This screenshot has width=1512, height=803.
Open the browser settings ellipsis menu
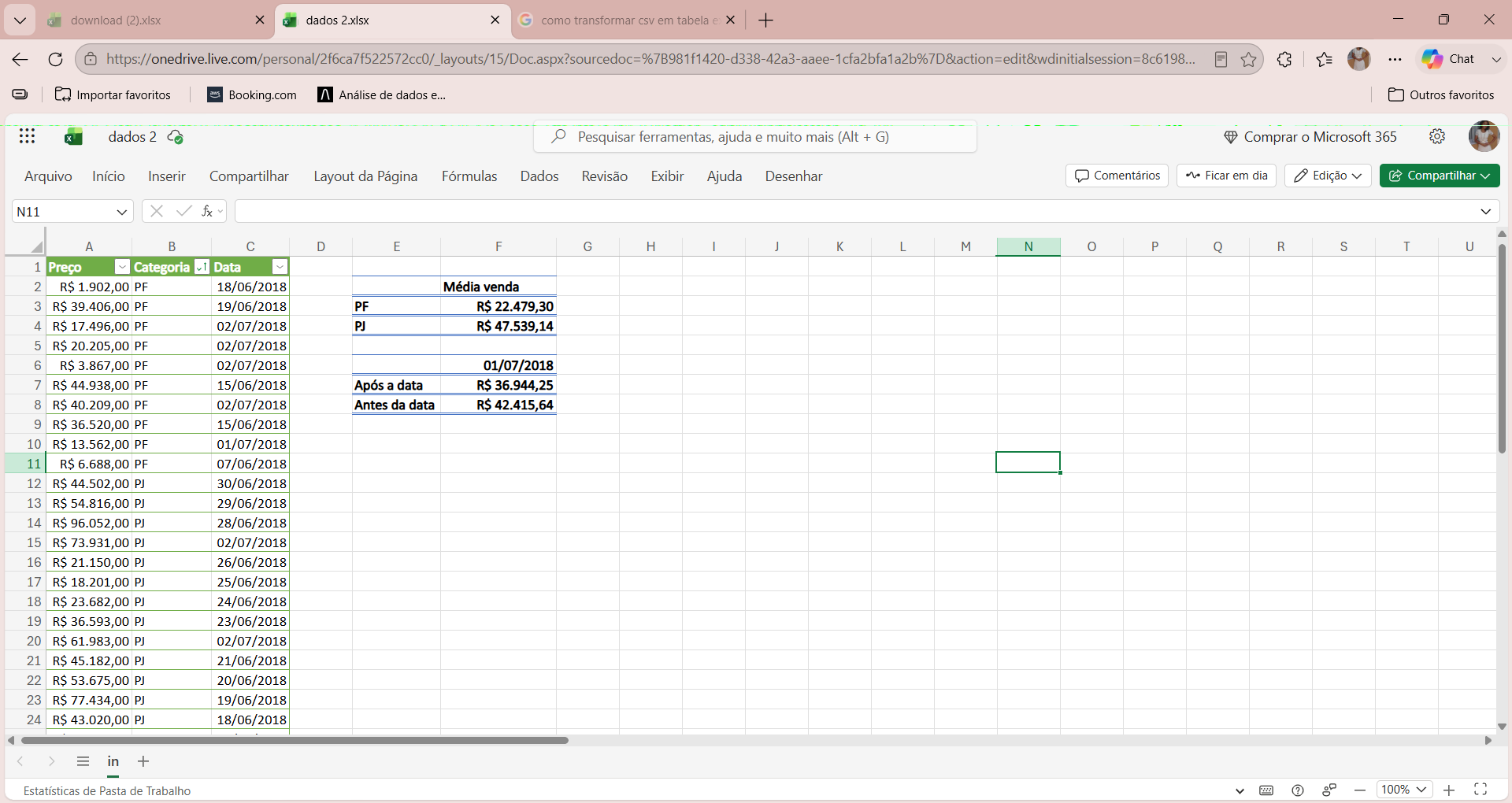point(1395,59)
